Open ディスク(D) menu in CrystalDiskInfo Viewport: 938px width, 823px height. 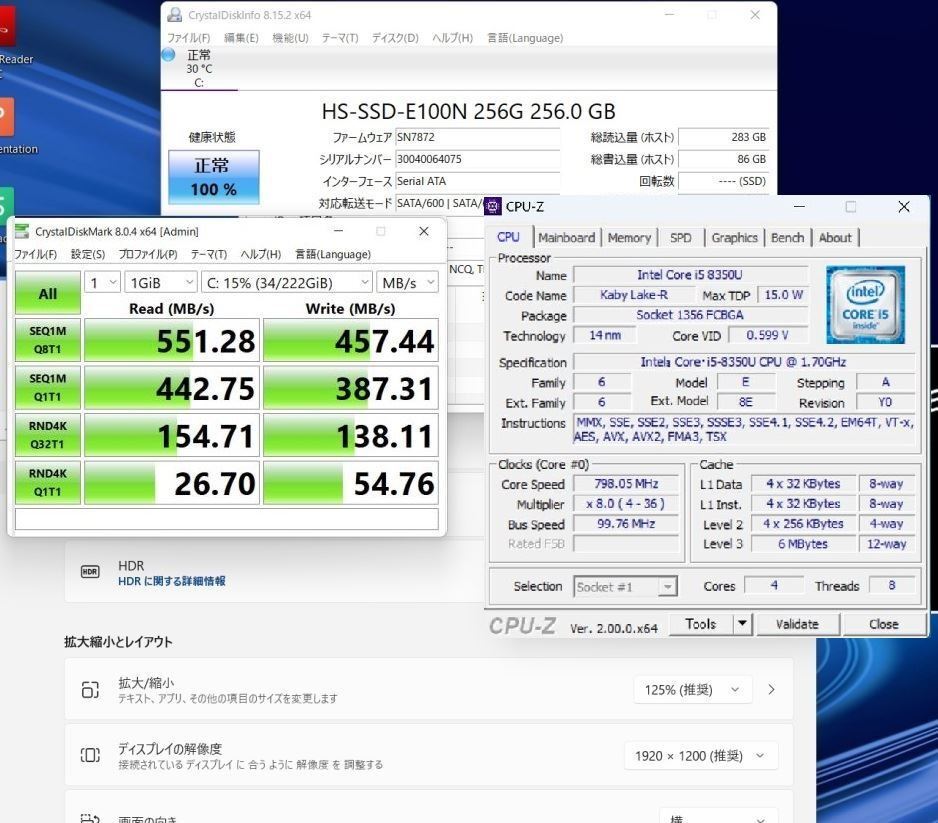click(395, 38)
